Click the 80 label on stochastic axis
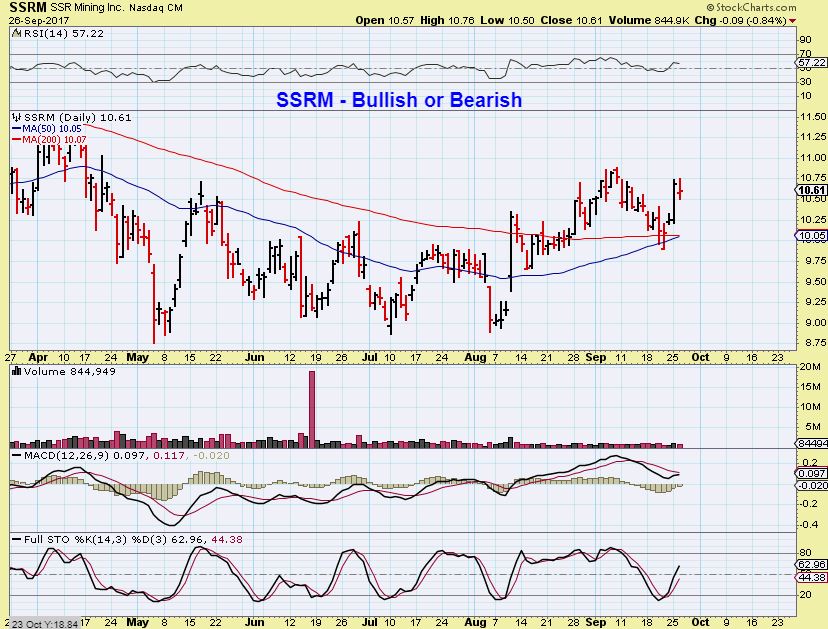 tap(805, 553)
